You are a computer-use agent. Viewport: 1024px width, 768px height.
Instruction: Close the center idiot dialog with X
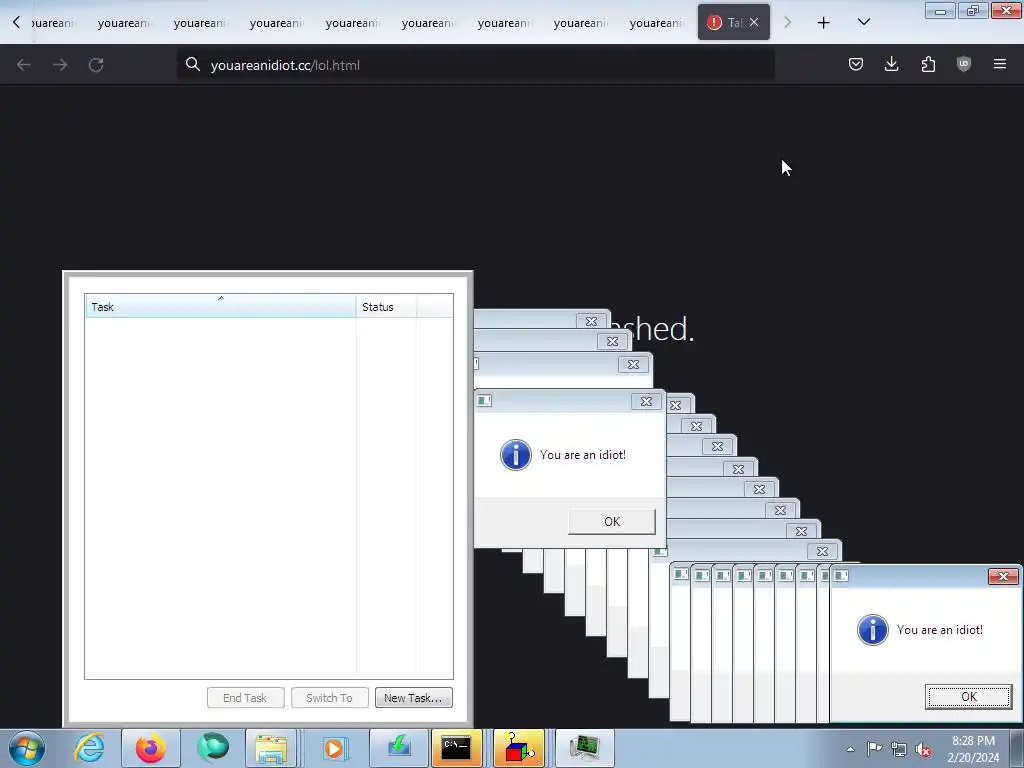(646, 401)
